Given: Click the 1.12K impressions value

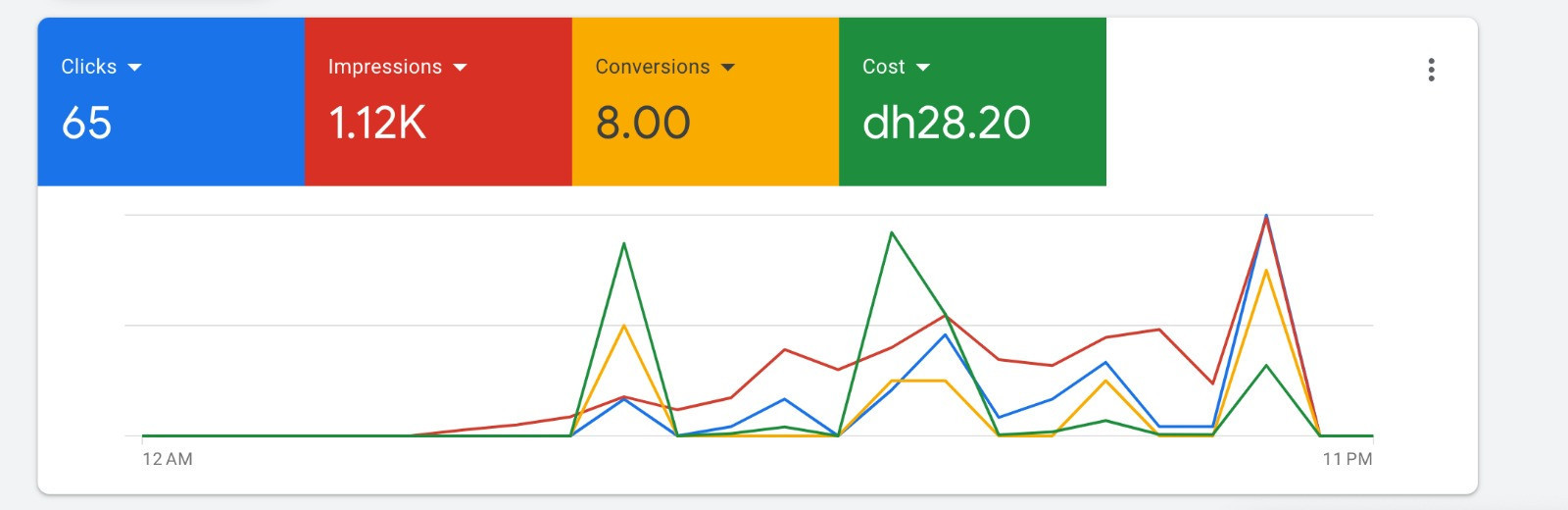Looking at the screenshot, I should (x=377, y=124).
